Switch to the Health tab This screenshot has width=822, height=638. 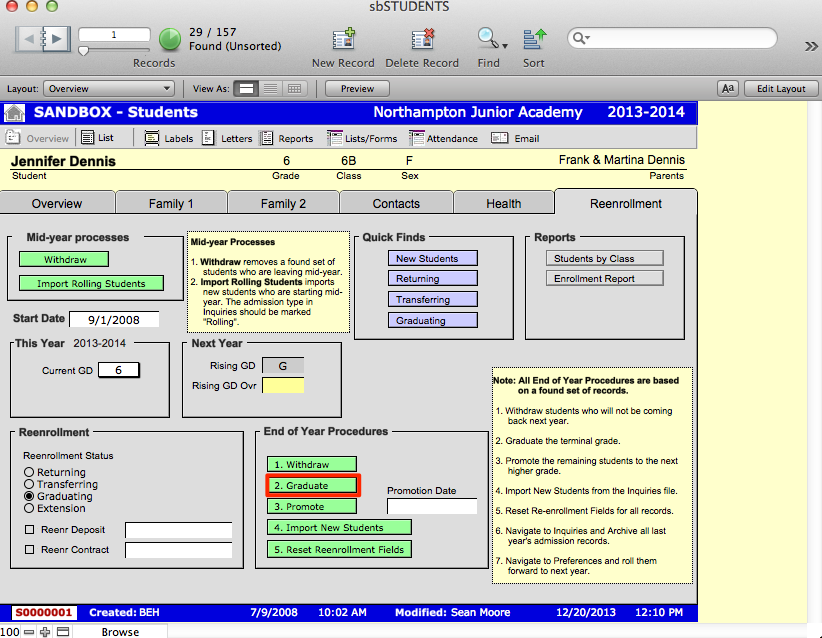point(503,203)
